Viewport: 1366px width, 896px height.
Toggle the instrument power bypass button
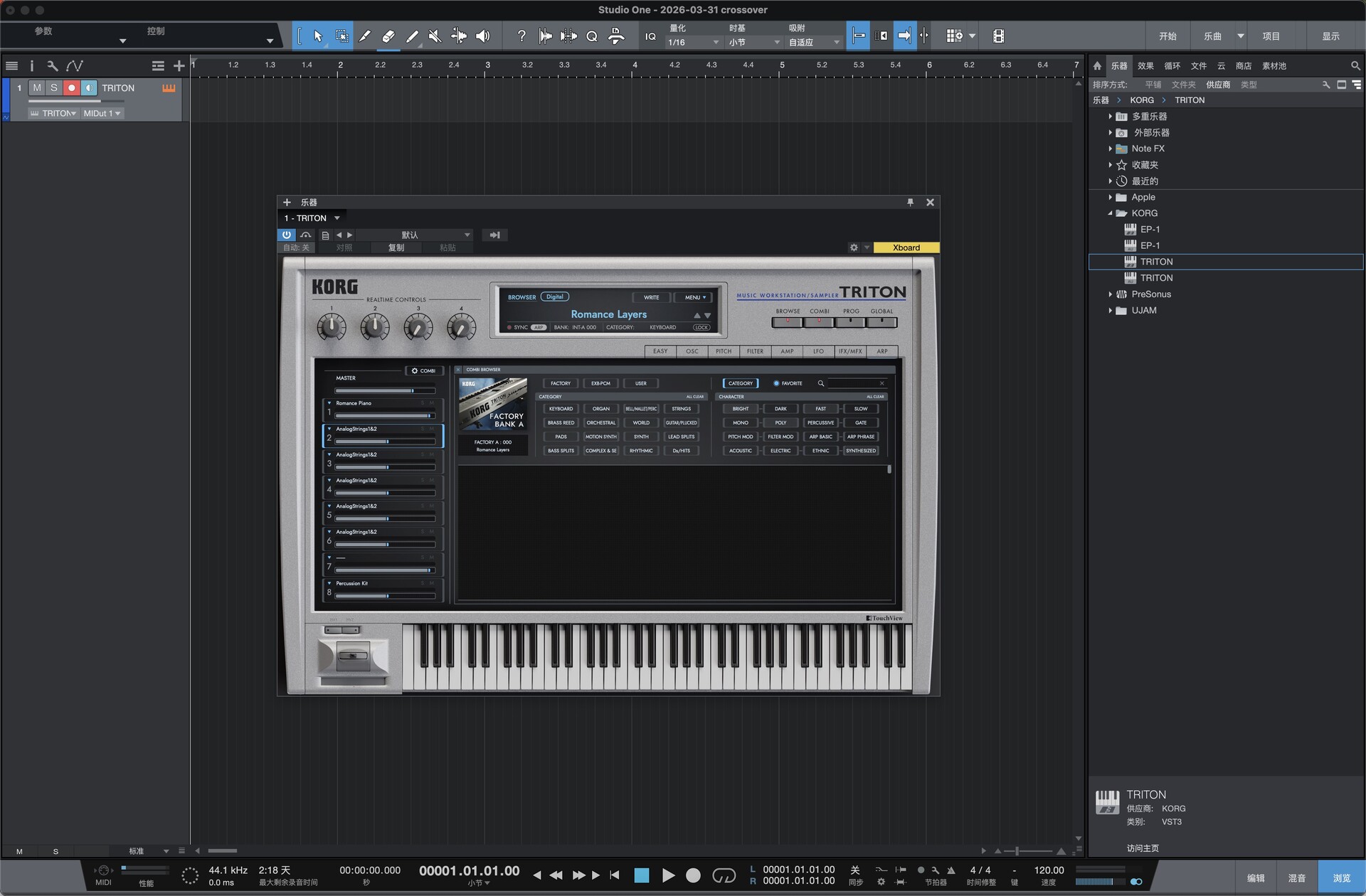(x=286, y=235)
